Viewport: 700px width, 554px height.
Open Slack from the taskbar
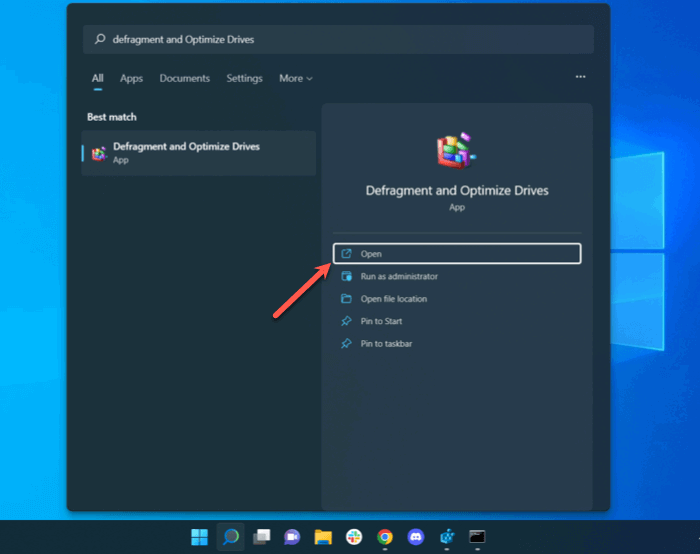click(x=354, y=537)
